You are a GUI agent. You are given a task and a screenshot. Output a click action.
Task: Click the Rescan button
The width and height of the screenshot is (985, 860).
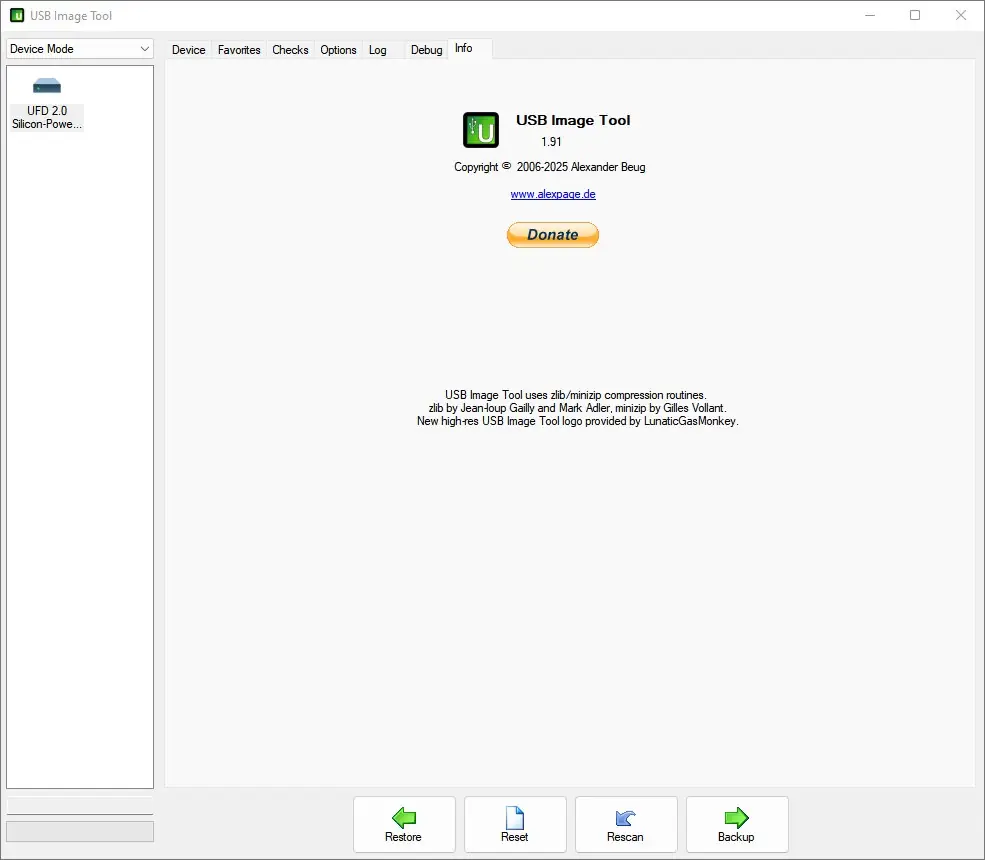[626, 824]
